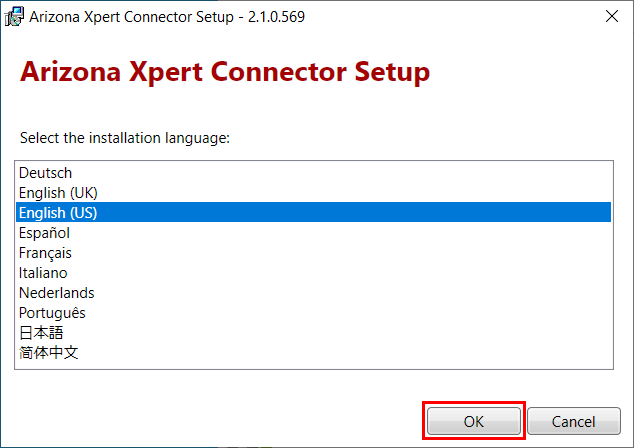Select Nederlands in the language list
Screen dimensions: 634x448
pyautogui.click(x=313, y=293)
